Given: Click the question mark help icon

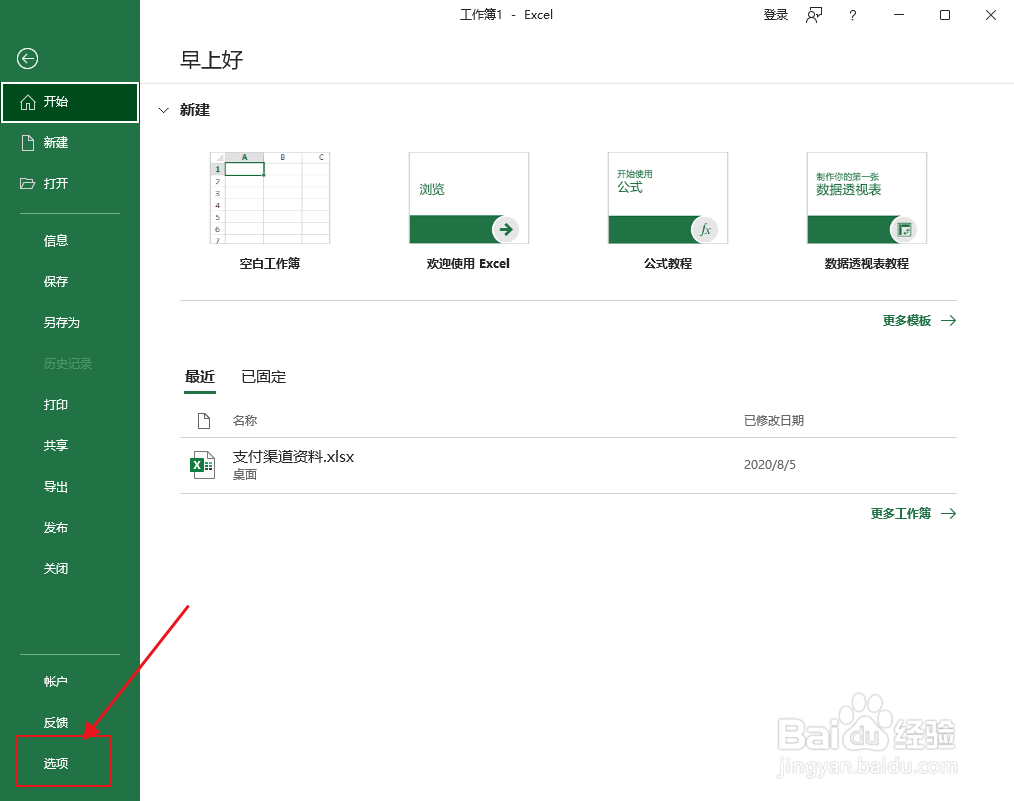Looking at the screenshot, I should pos(853,16).
